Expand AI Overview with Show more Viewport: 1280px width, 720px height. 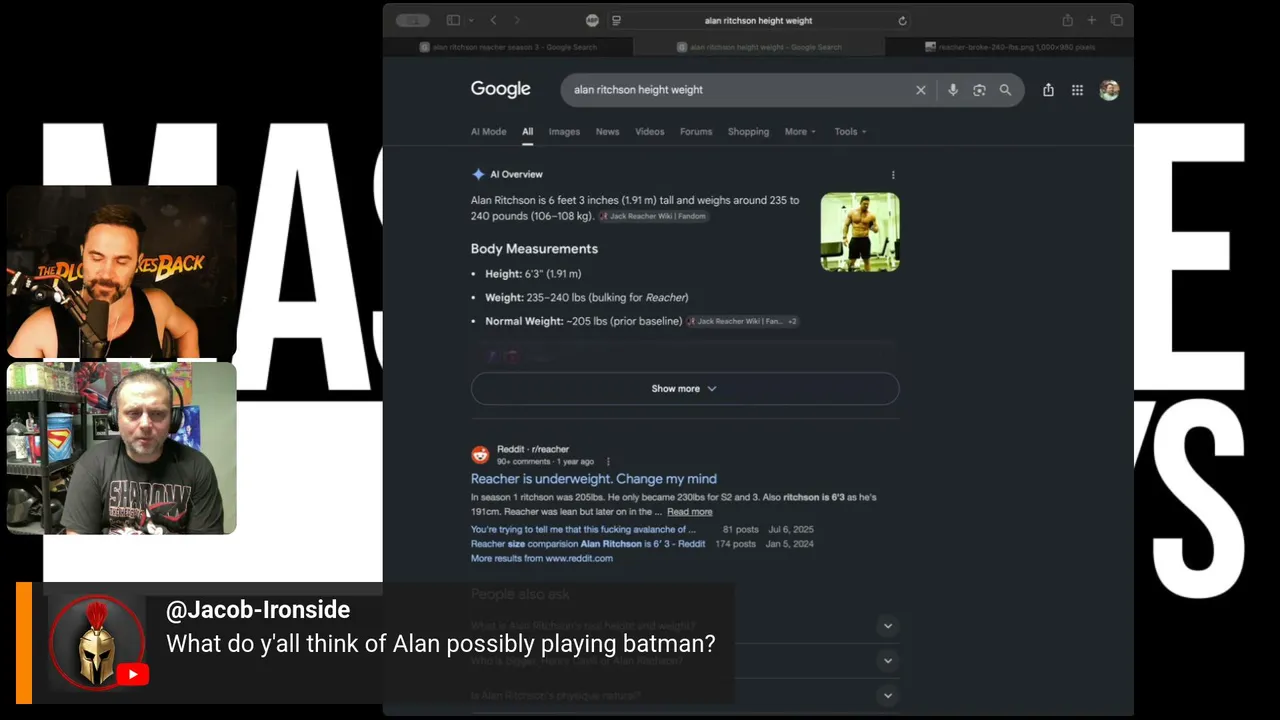[685, 389]
